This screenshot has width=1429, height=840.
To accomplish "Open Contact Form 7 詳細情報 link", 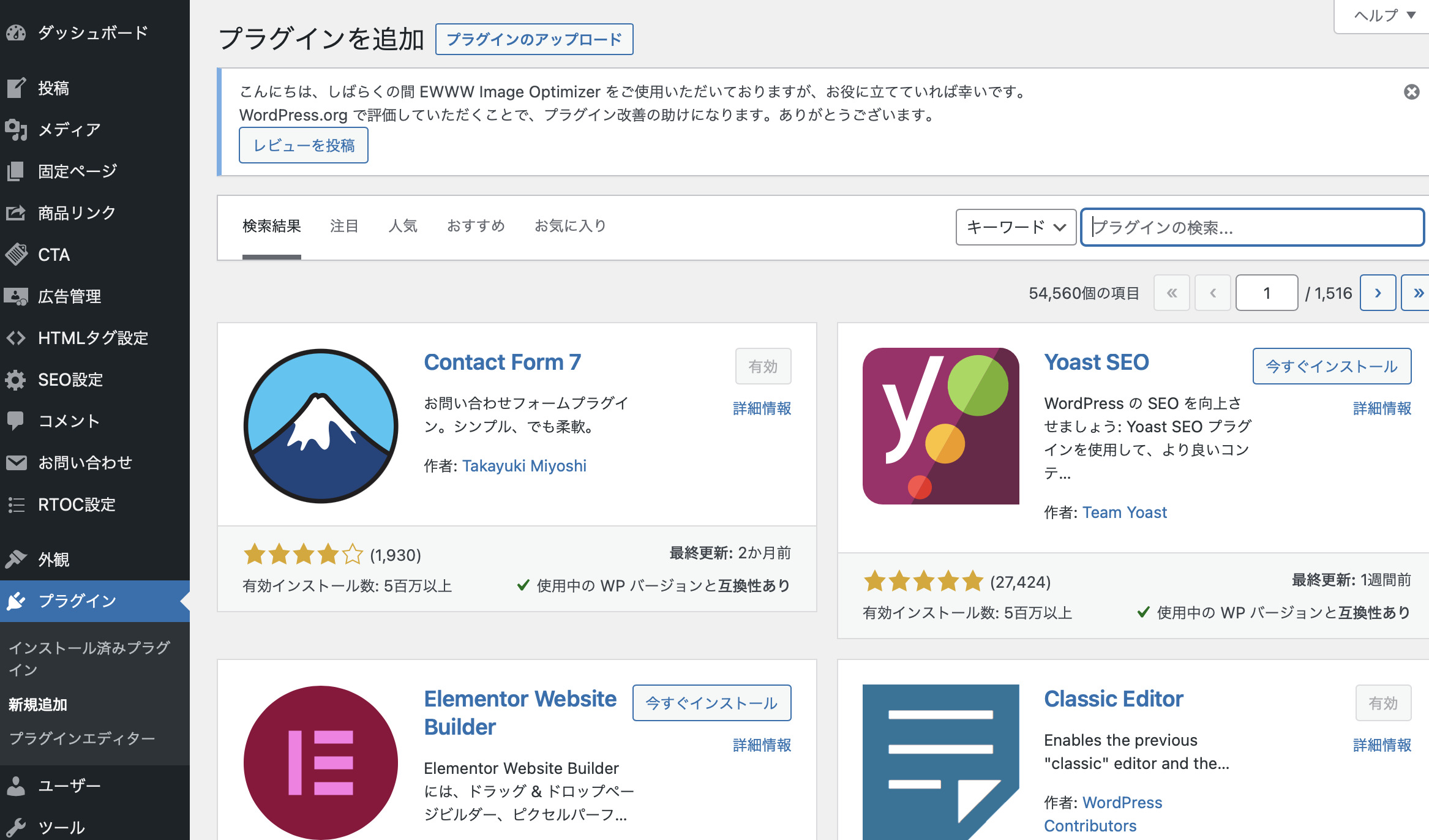I will coord(762,408).
